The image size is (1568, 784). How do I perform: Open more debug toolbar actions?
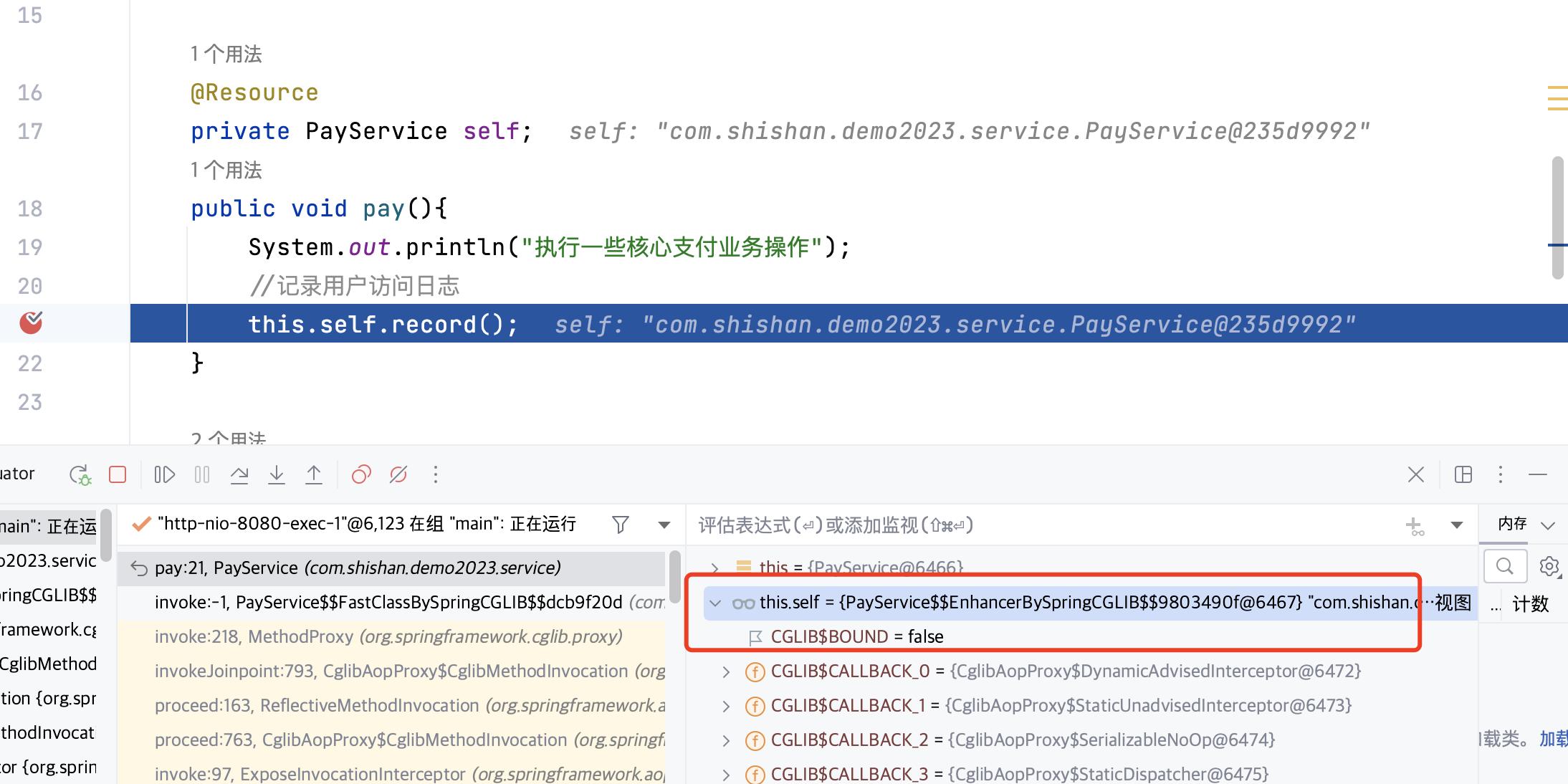click(436, 474)
